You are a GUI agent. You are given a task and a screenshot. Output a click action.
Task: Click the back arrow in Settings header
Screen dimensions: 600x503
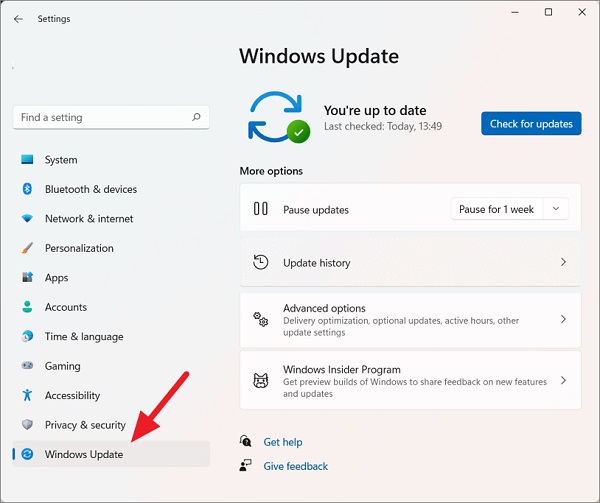(18, 19)
